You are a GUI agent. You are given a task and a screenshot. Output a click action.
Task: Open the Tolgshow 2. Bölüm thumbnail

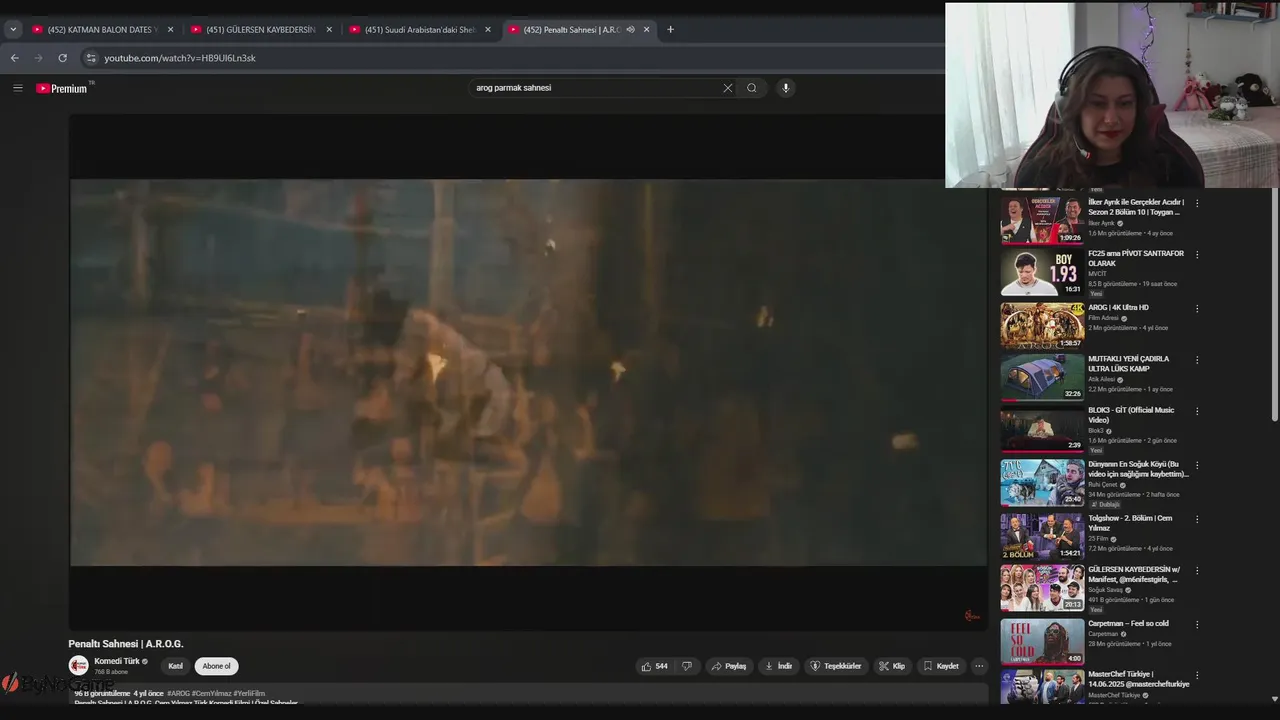click(x=1042, y=536)
